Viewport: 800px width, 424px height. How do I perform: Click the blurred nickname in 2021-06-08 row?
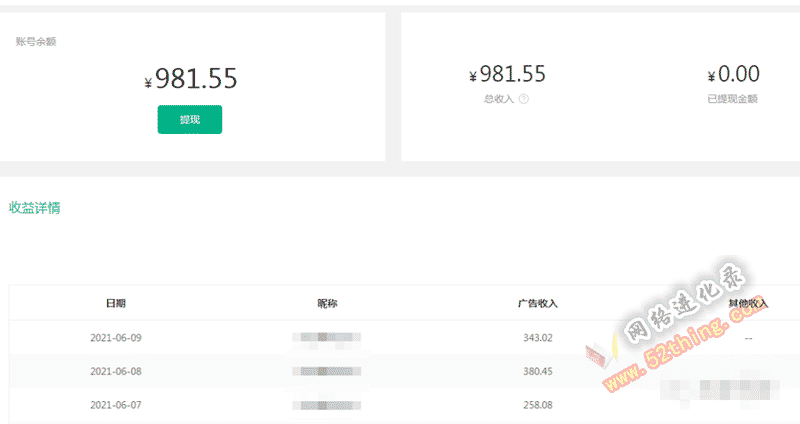tap(327, 371)
